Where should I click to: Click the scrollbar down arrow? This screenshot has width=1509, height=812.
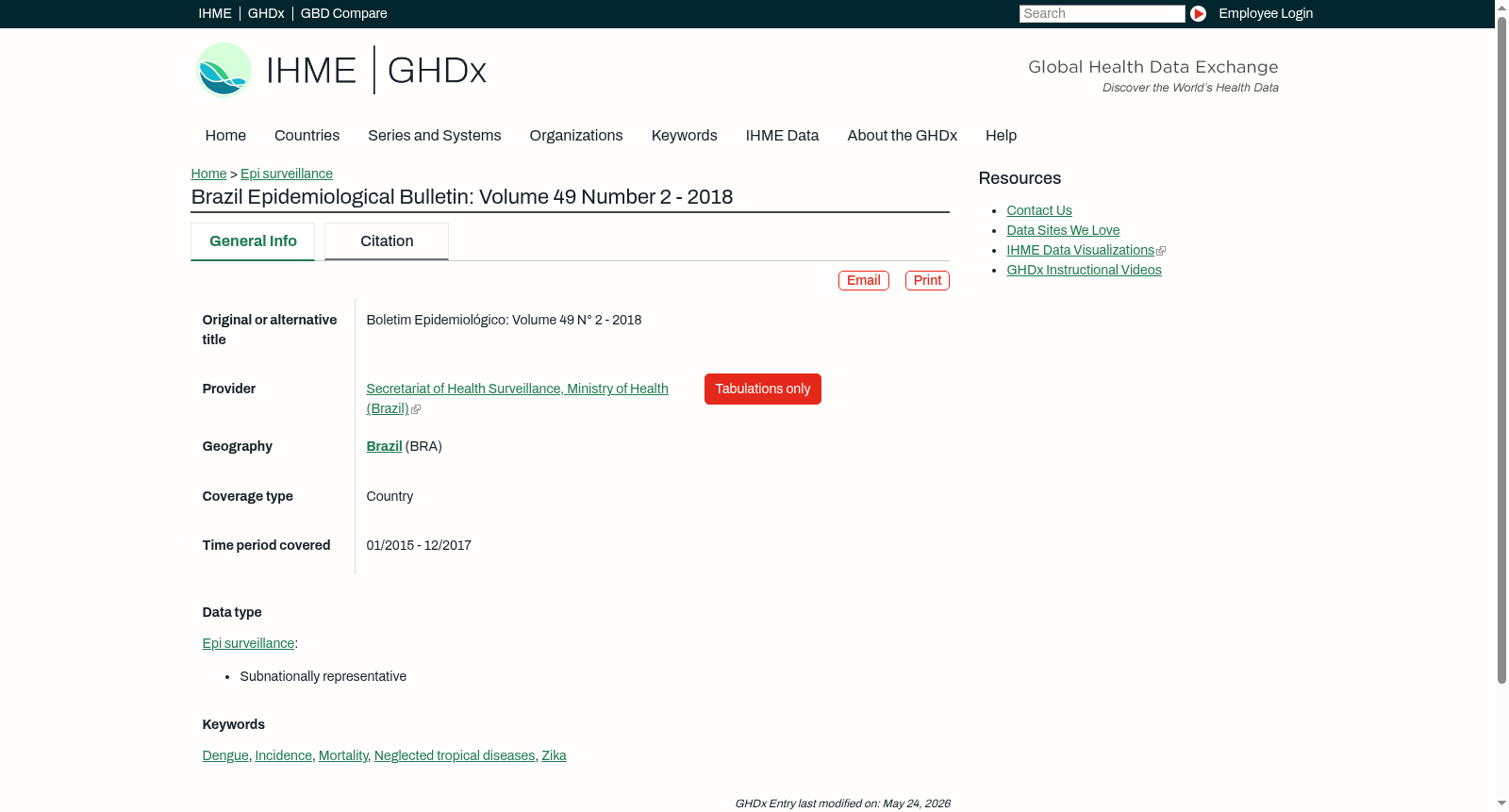(1501, 804)
